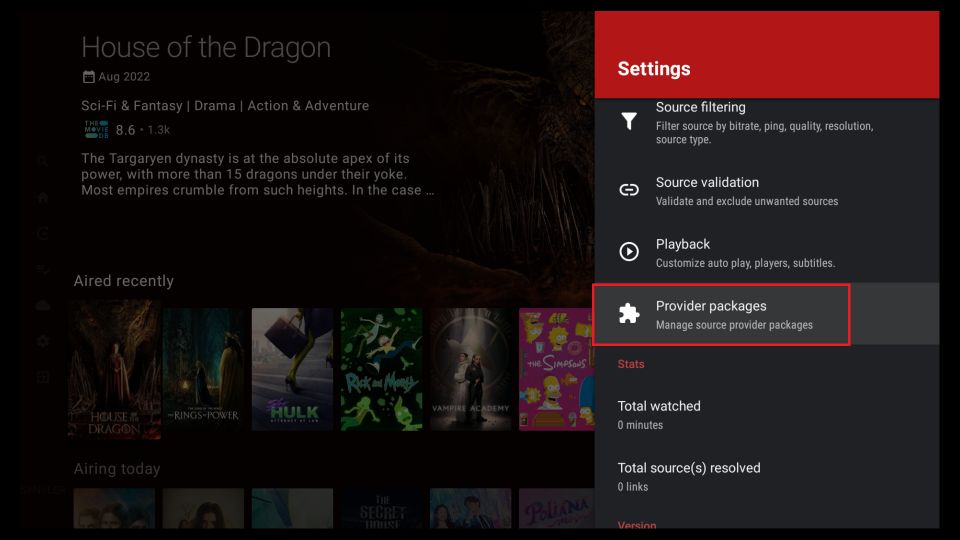Open the gear settings icon in the sidebar
The image size is (960, 540).
pos(43,341)
